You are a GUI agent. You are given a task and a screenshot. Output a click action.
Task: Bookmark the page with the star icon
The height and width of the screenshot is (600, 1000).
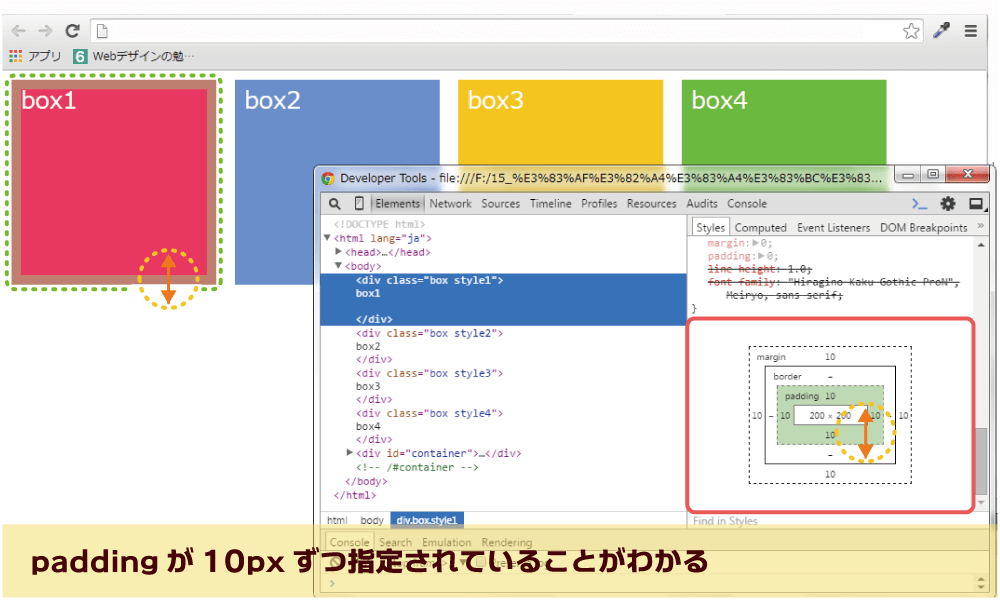pyautogui.click(x=911, y=31)
